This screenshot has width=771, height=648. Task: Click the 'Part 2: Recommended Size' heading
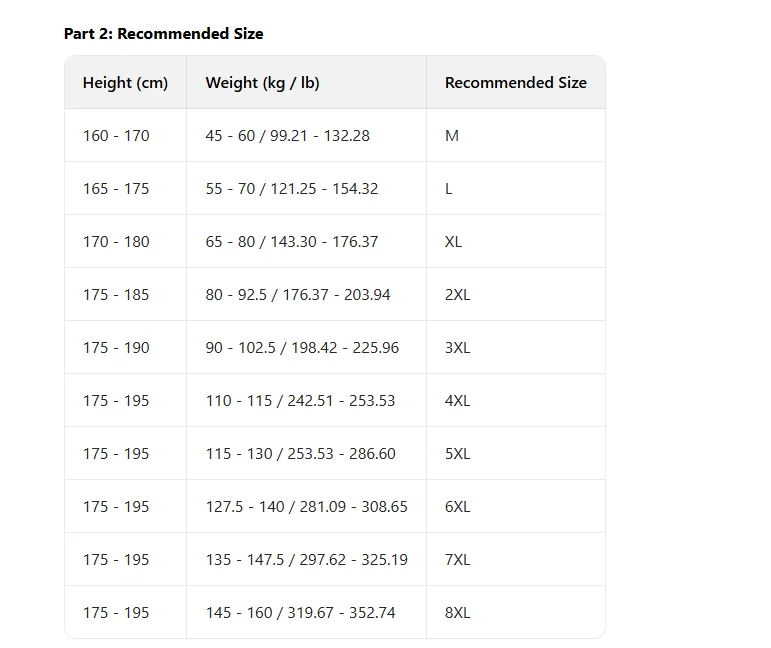[164, 34]
